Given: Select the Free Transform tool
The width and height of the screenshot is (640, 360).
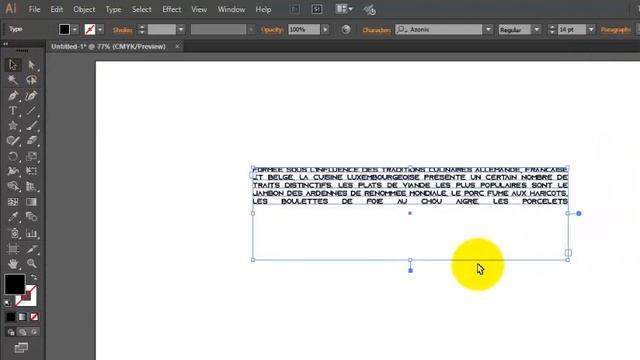Looking at the screenshot, I should click(x=31, y=171).
